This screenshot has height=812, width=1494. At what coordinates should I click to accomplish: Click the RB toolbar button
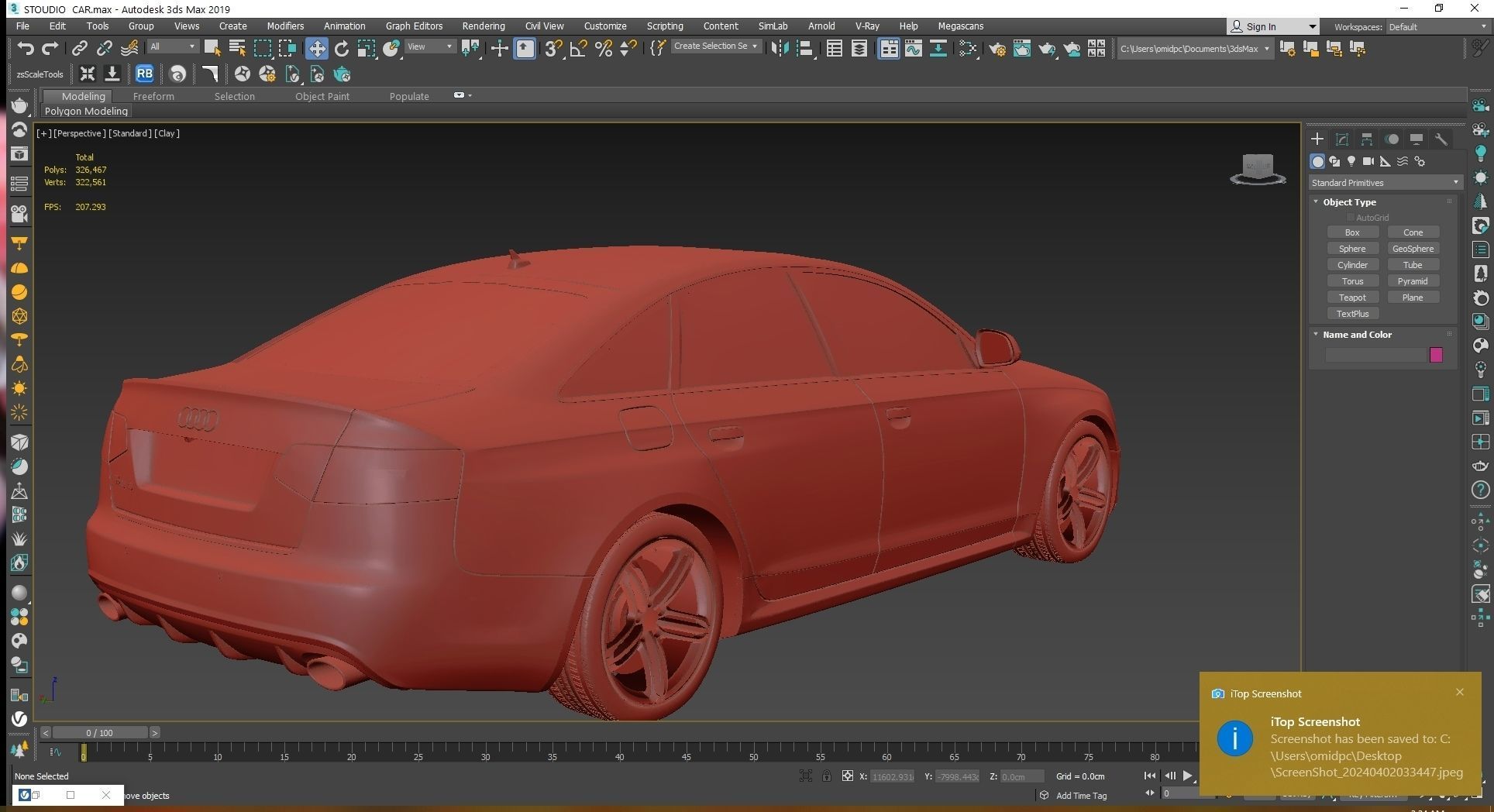[x=144, y=74]
